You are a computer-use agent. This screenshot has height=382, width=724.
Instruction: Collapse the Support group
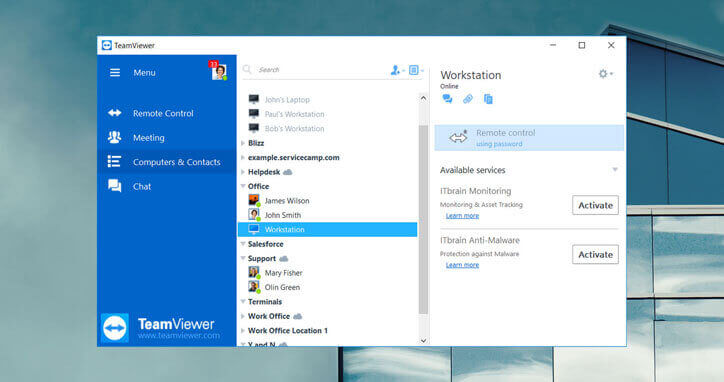point(243,258)
